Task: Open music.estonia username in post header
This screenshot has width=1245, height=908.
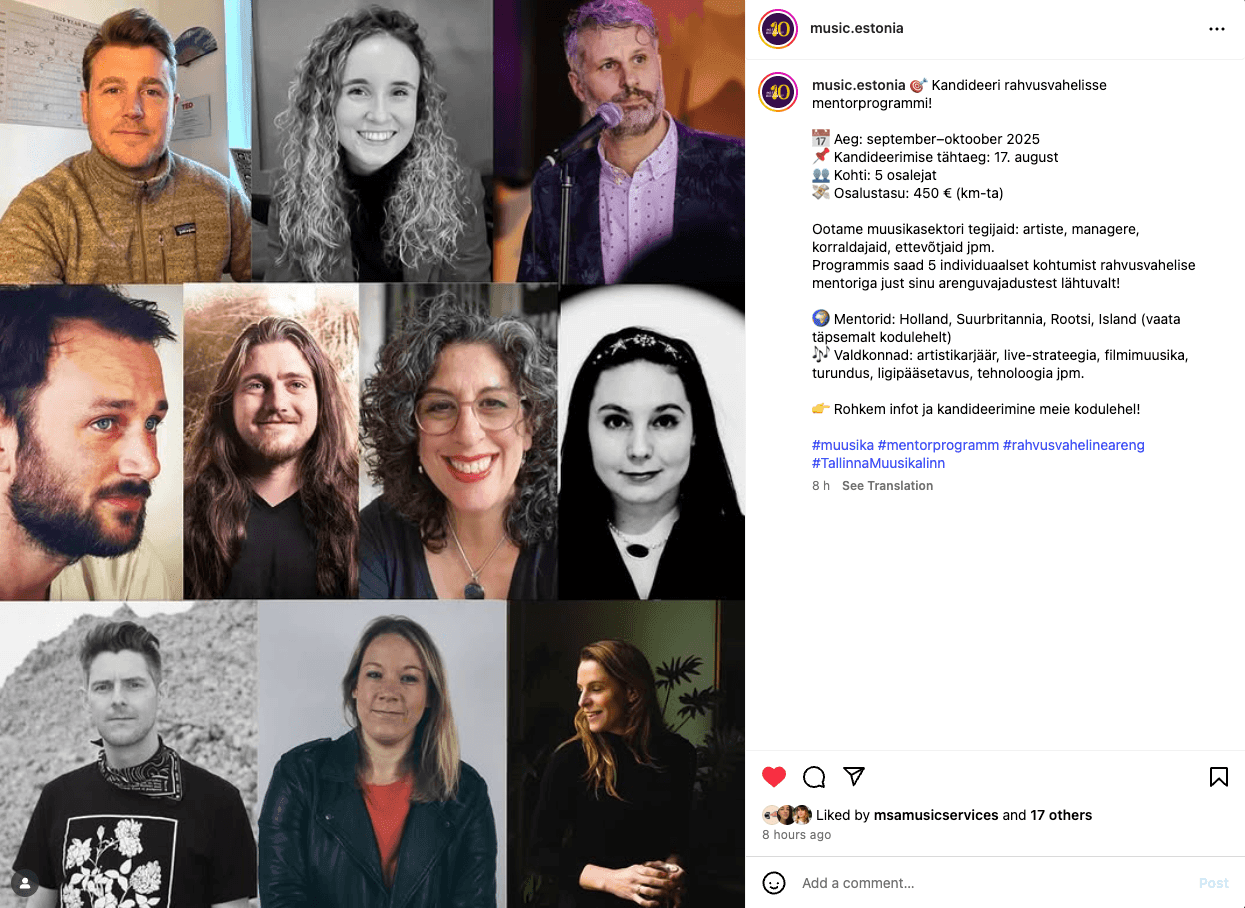Action: [856, 28]
